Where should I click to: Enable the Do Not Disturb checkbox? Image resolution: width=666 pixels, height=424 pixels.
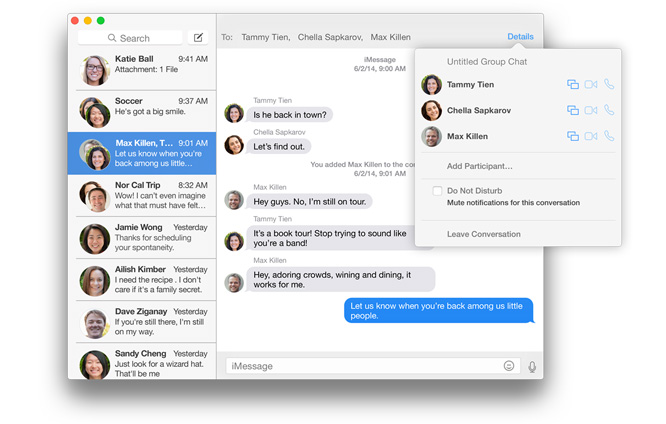point(437,190)
